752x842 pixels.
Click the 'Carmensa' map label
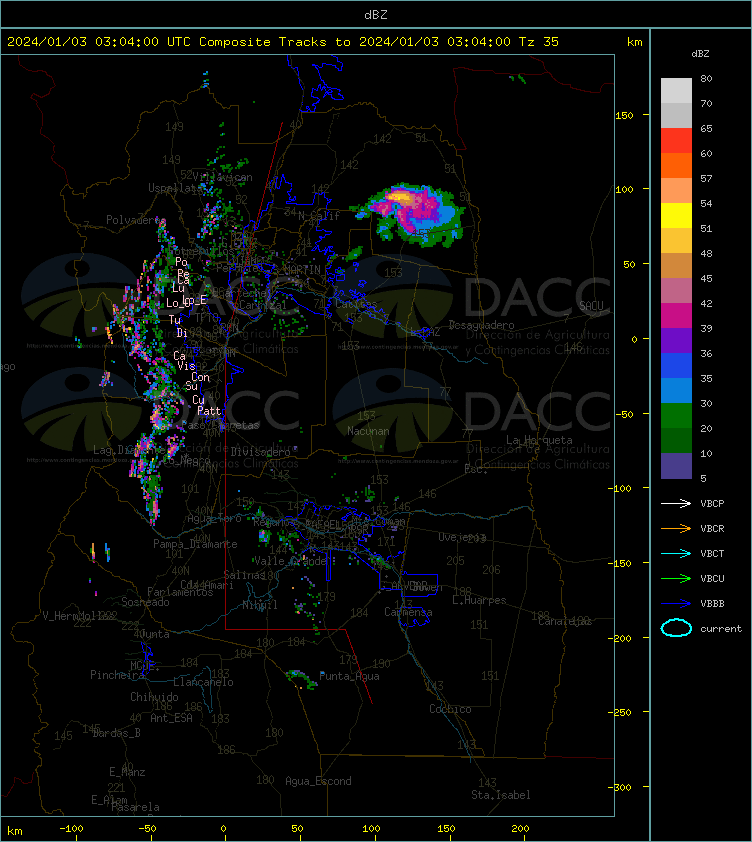(408, 612)
